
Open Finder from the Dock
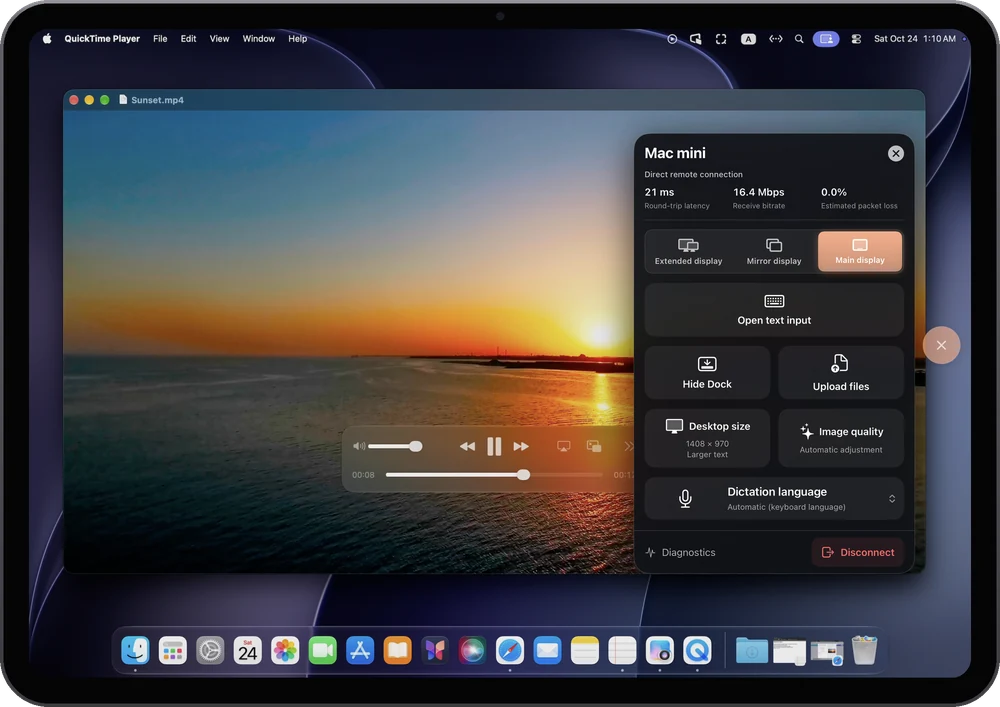point(135,650)
